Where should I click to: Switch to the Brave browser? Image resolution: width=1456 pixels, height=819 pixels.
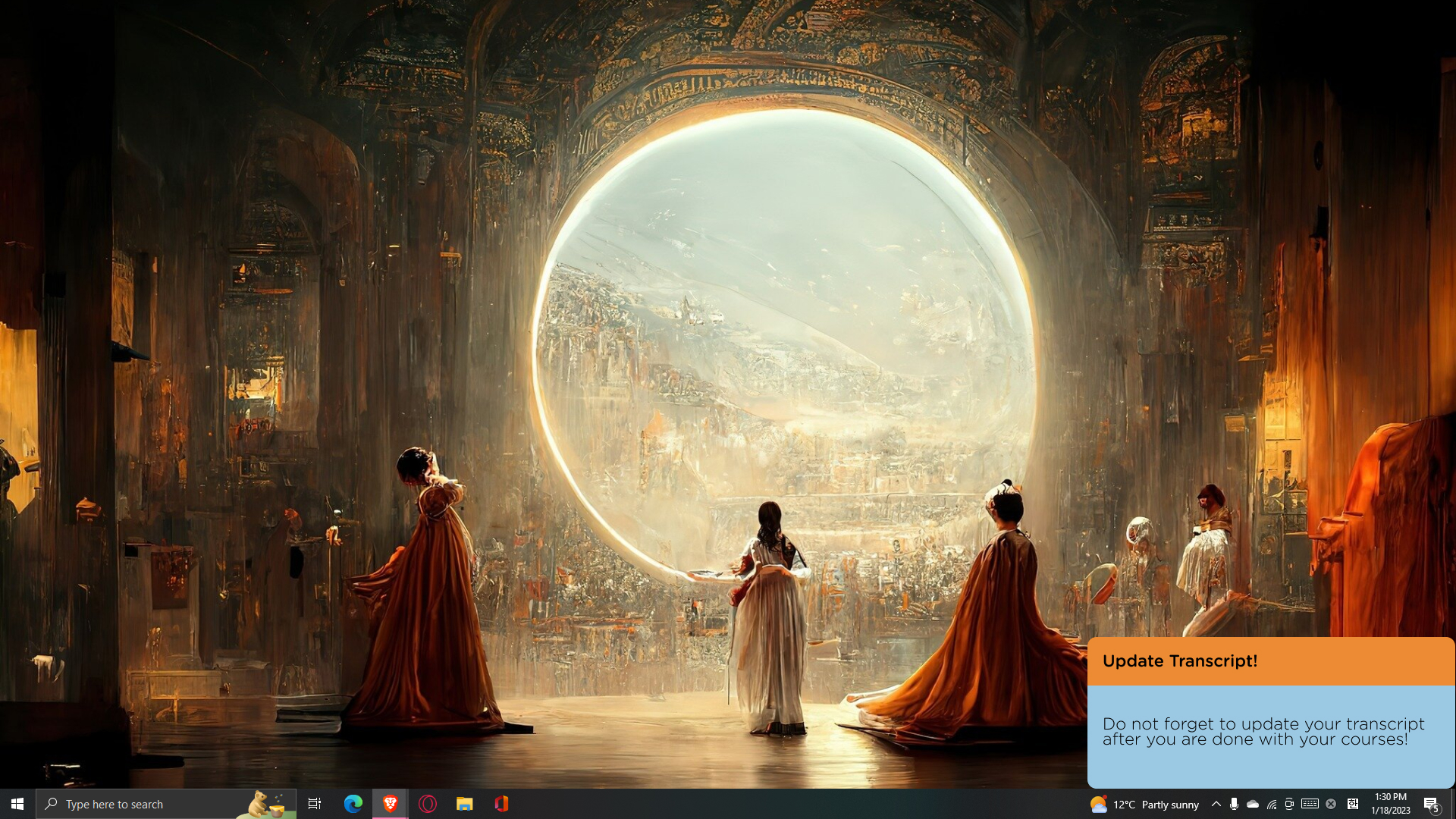pos(391,804)
